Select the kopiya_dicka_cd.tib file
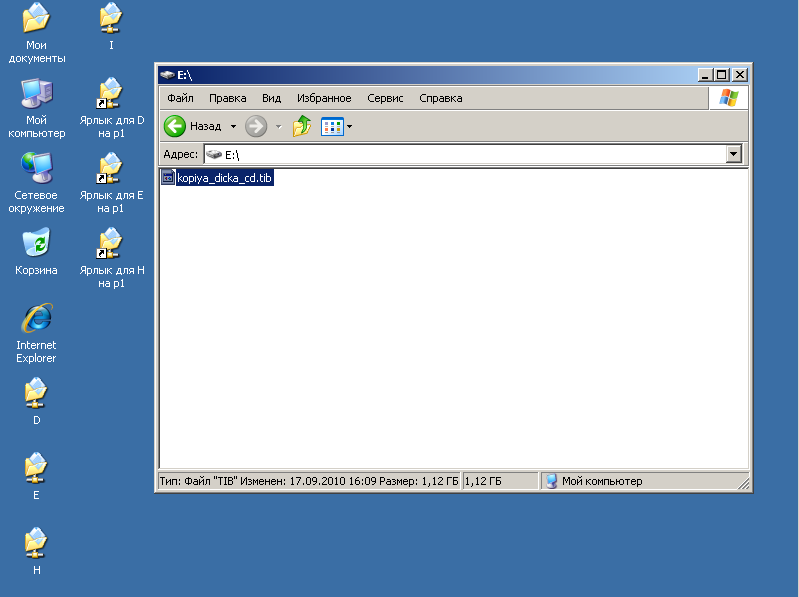This screenshot has width=799, height=597. (223, 178)
